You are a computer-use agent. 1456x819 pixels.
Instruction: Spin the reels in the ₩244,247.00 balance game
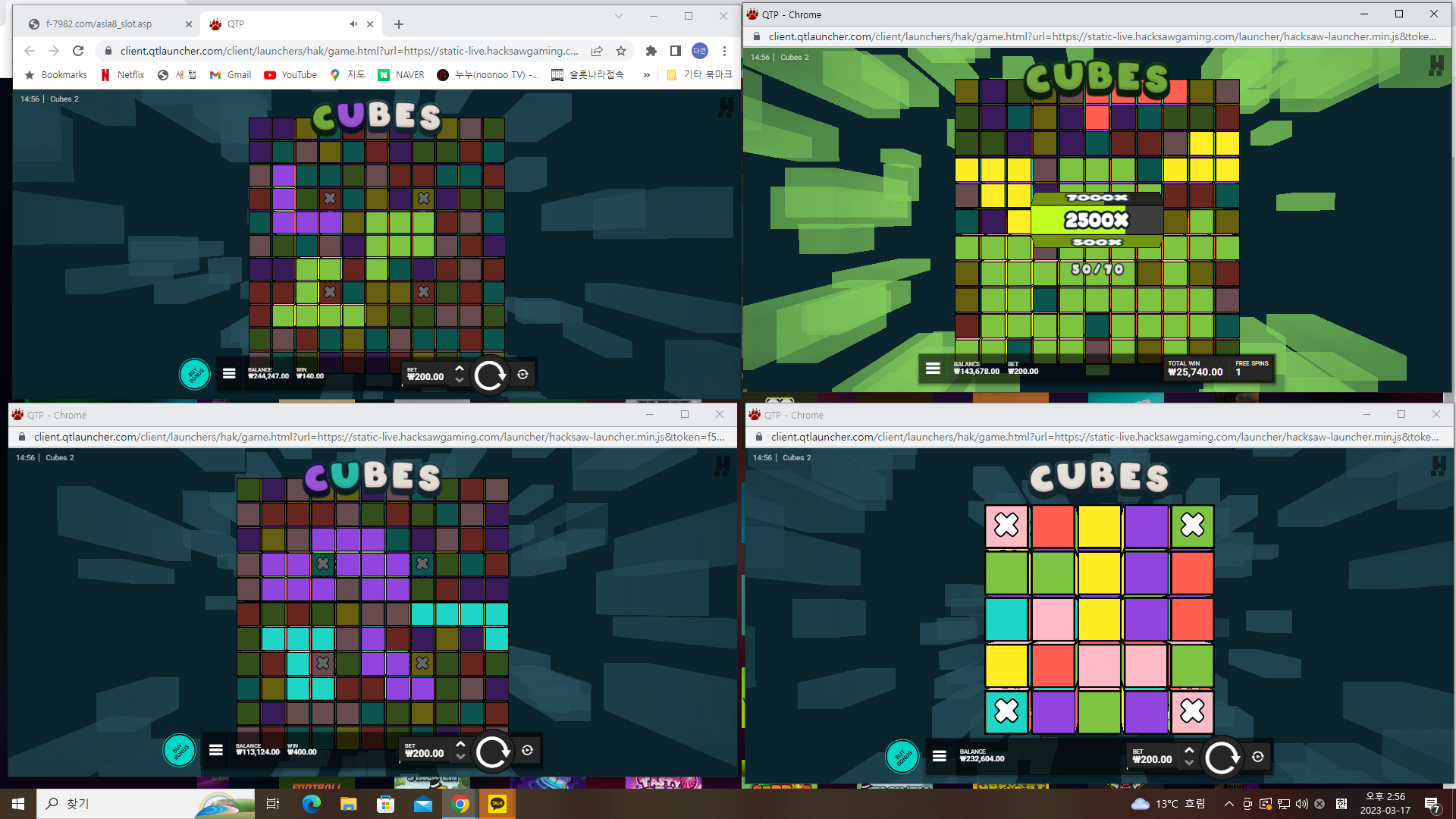point(489,375)
